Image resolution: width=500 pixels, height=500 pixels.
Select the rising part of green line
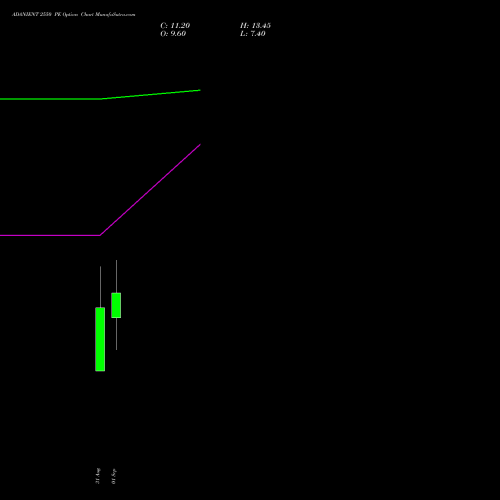click(x=150, y=95)
